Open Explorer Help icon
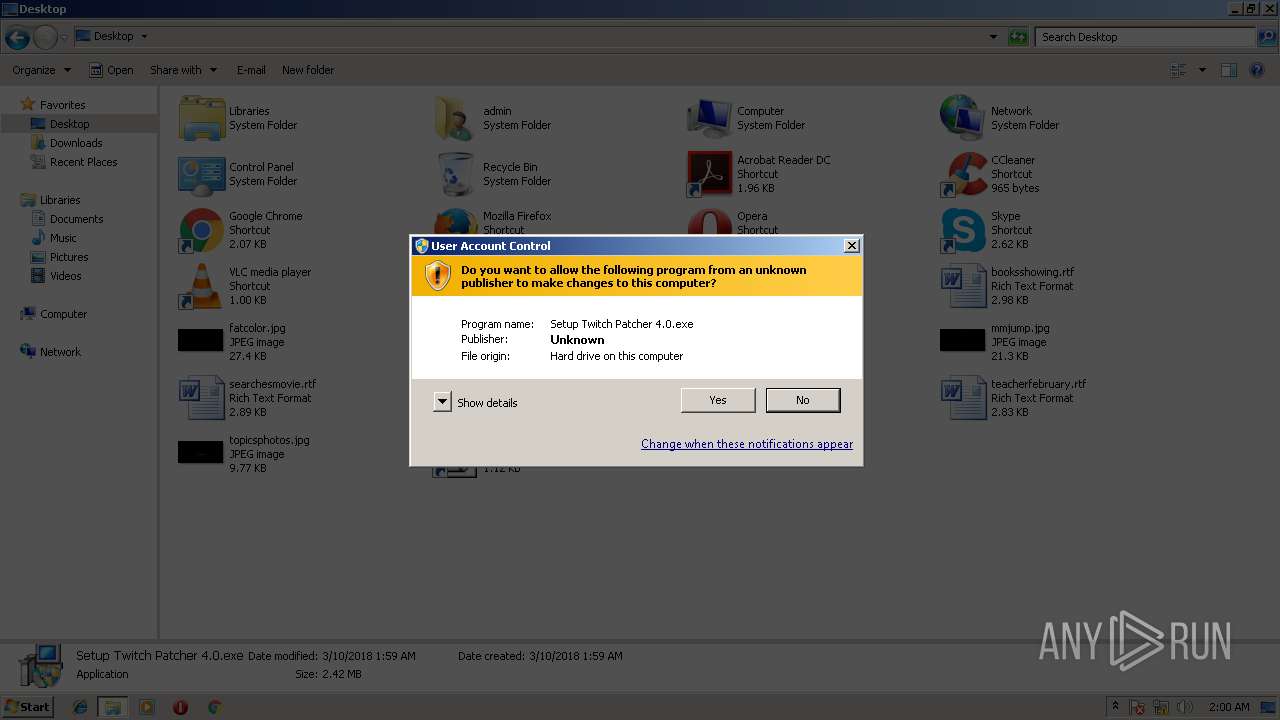 tap(1258, 70)
